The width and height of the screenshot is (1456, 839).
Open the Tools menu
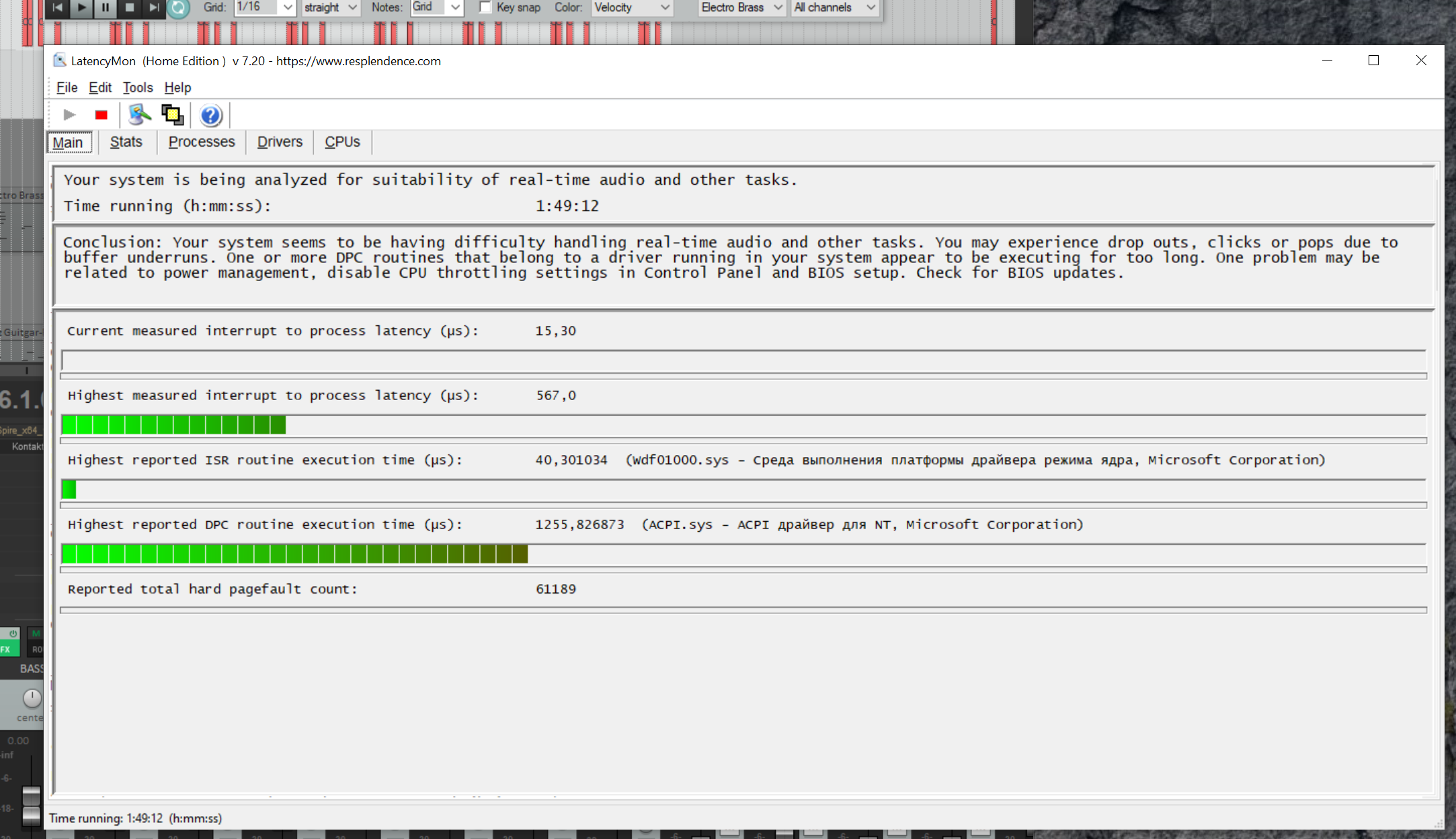[x=137, y=87]
